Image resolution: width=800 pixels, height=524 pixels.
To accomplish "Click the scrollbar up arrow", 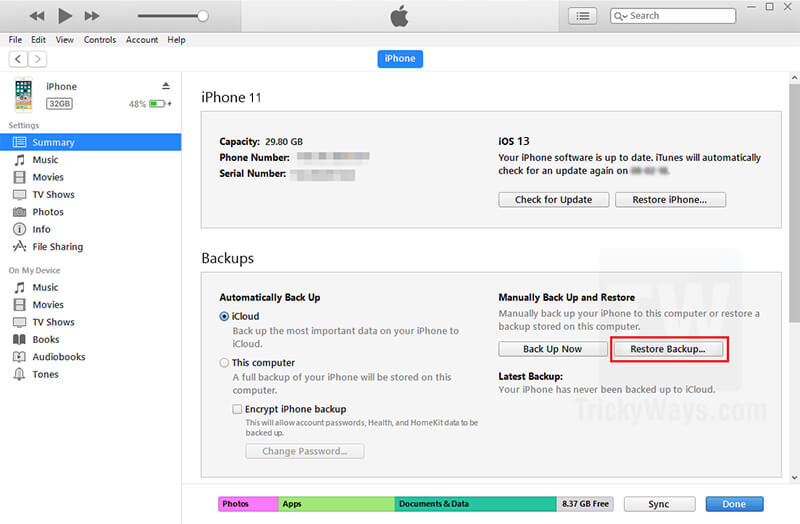I will [794, 78].
